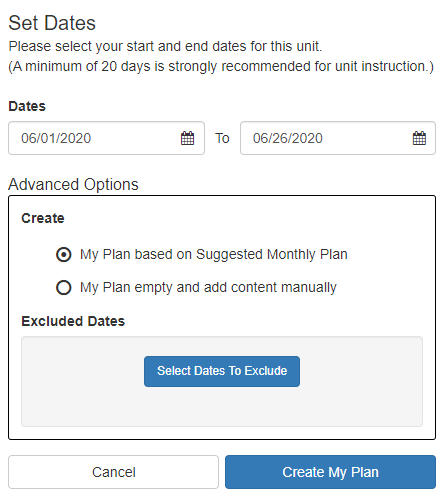The image size is (442, 503).
Task: Click Create My Plan
Action: (x=330, y=472)
